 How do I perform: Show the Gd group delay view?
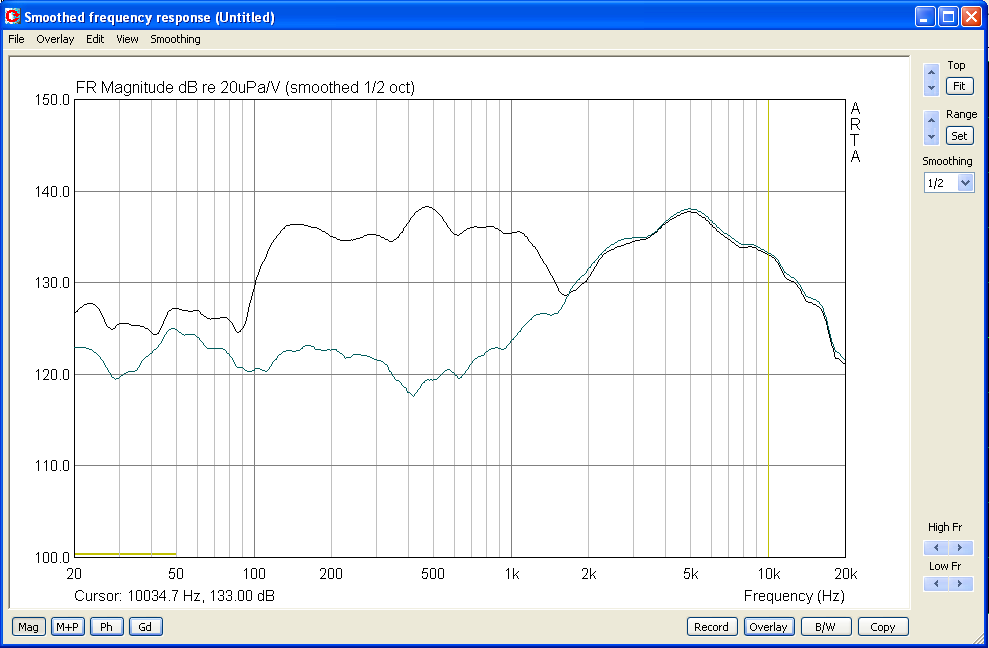point(146,627)
